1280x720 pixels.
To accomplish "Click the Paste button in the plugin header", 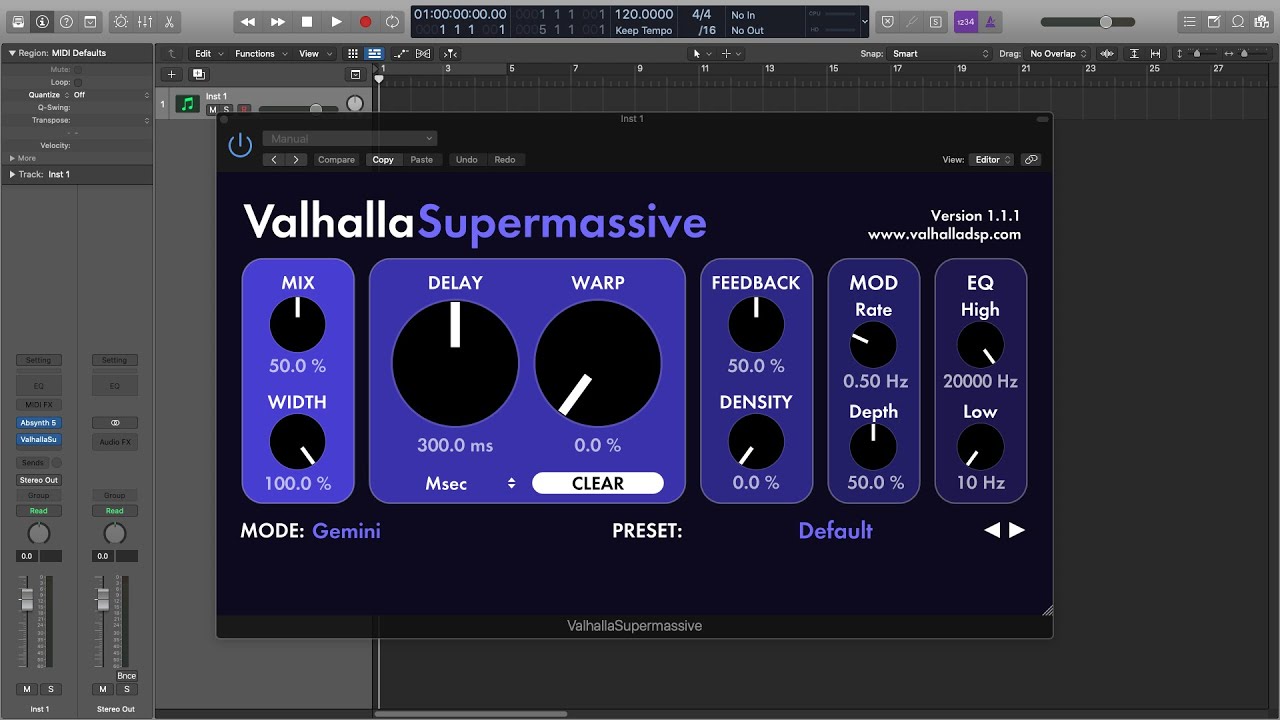I will (422, 160).
